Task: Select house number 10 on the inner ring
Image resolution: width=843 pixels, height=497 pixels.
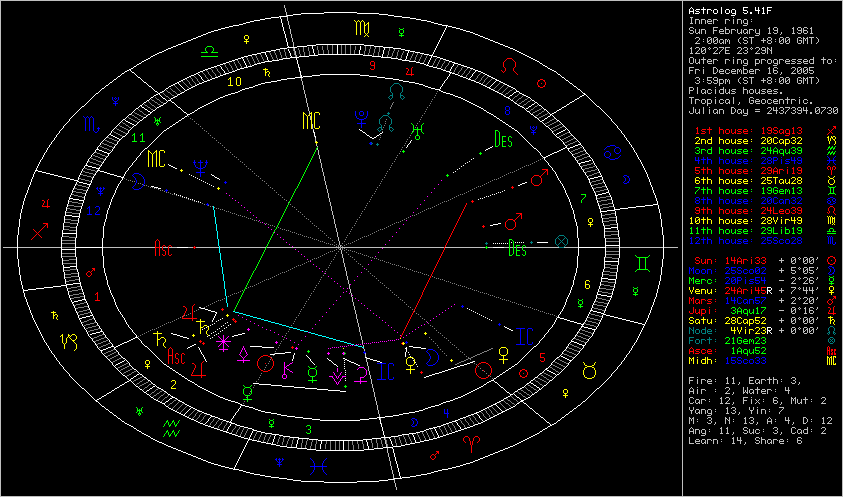Action: tap(235, 82)
